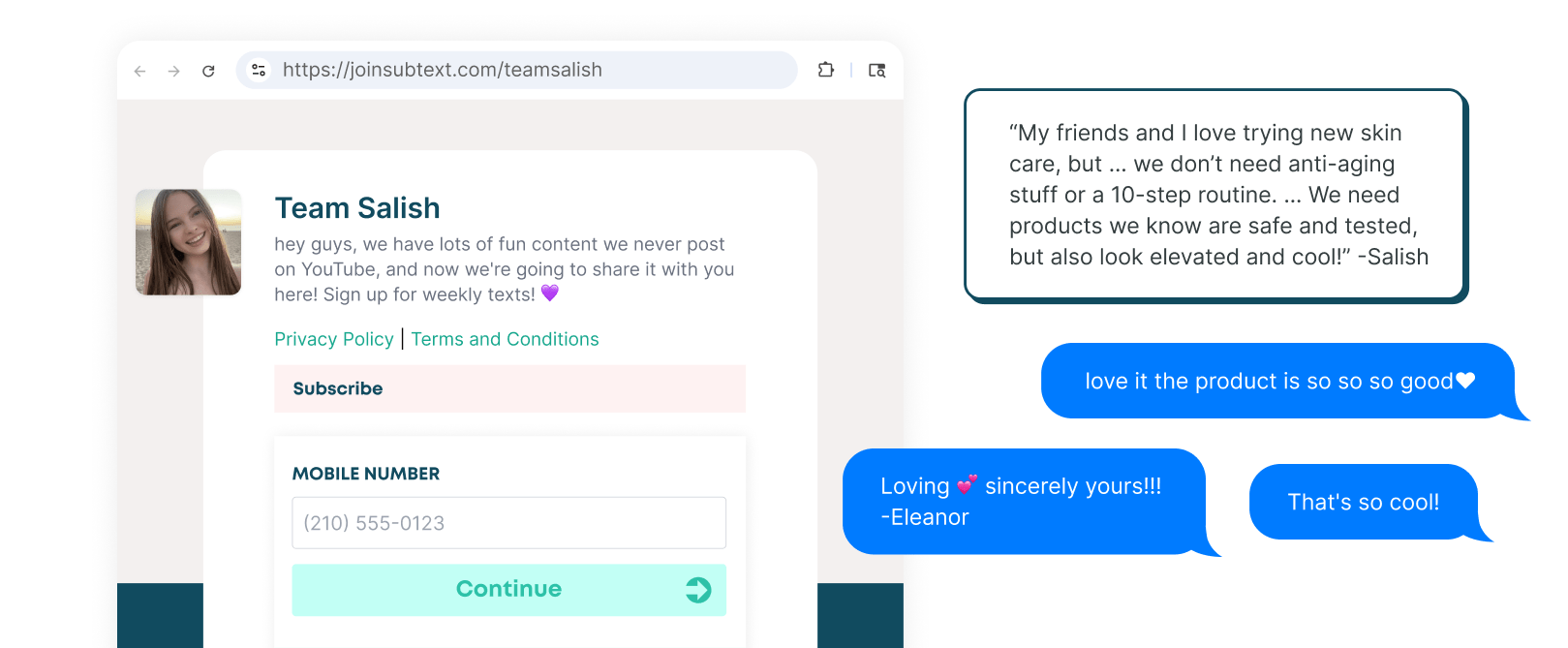Select the Salish testimonial quote box
The height and width of the screenshot is (648, 1568).
[1216, 195]
